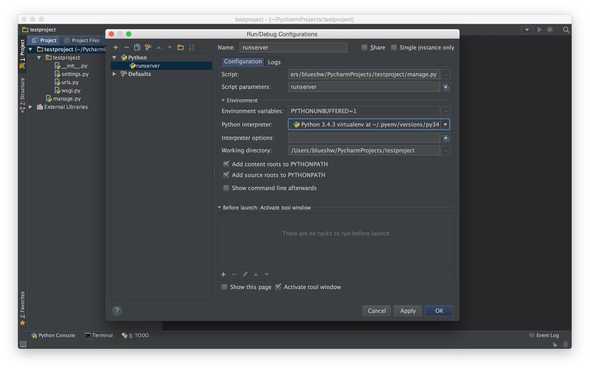This screenshot has height=371, width=590.
Task: Switch to Logs tab
Action: click(274, 62)
